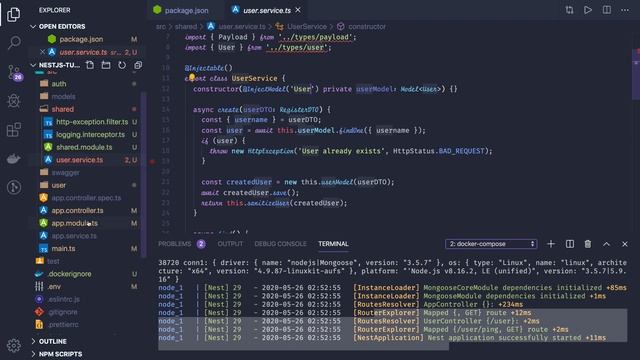
Task: Open app.controller.spec.ts file
Action: tap(86, 198)
